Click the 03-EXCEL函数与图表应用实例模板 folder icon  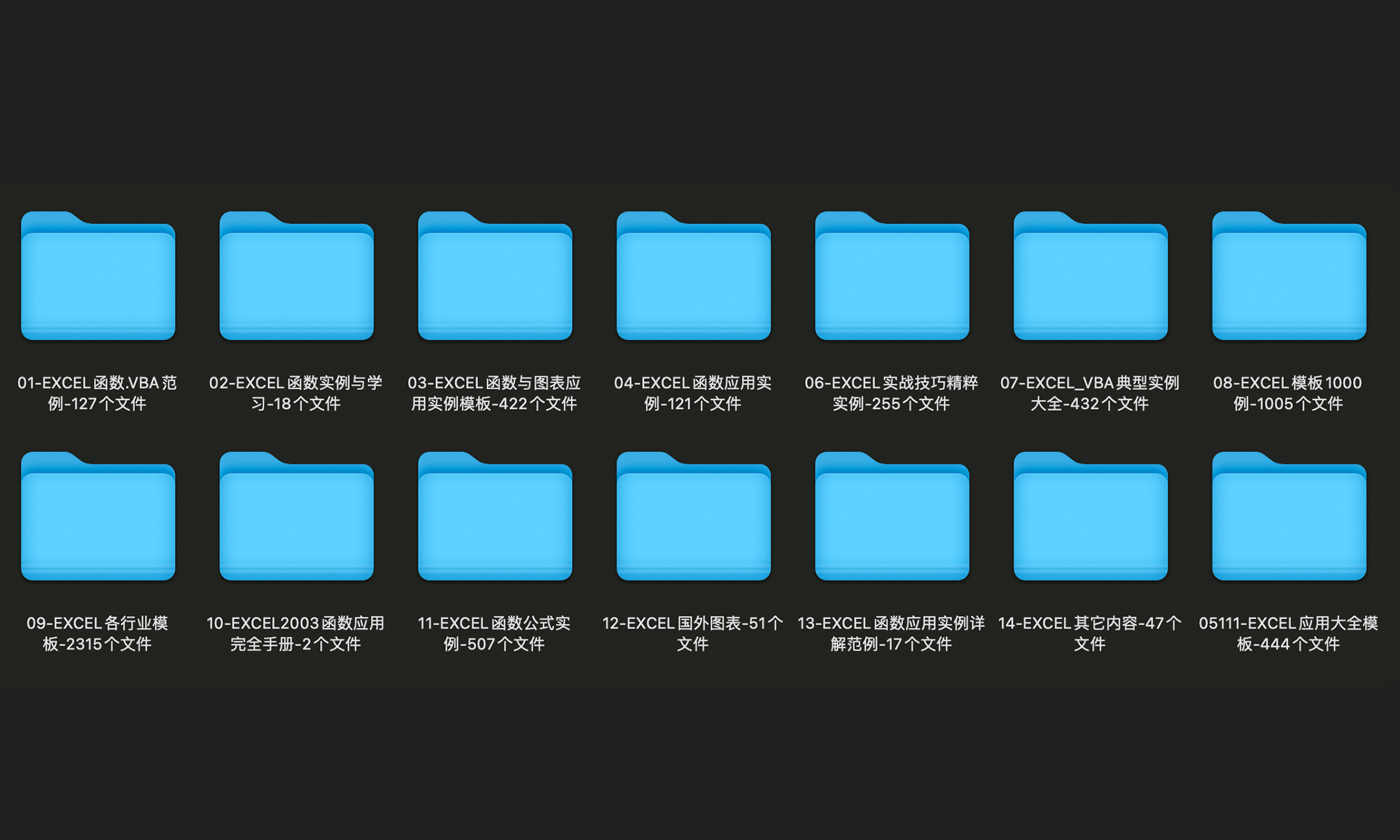click(x=495, y=276)
